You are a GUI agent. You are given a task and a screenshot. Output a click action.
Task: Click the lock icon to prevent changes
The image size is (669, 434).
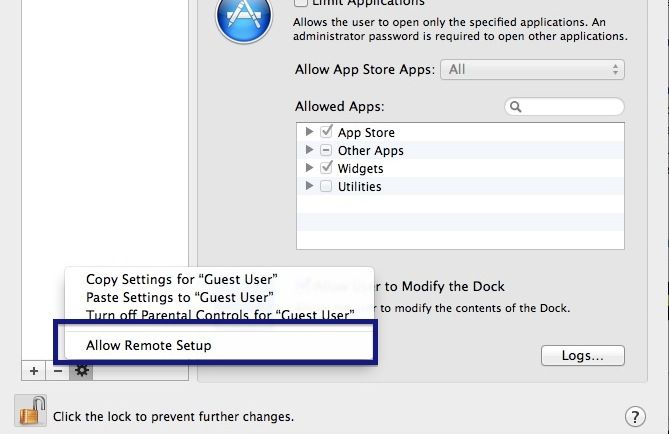click(30, 411)
